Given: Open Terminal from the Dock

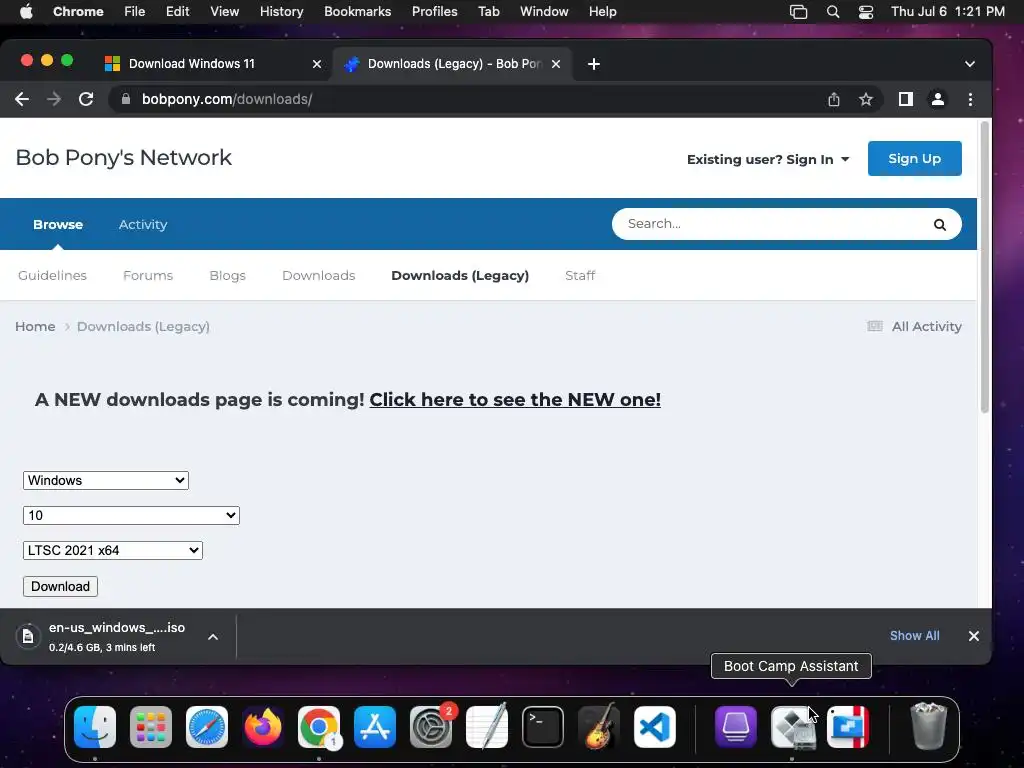Looking at the screenshot, I should click(x=543, y=727).
